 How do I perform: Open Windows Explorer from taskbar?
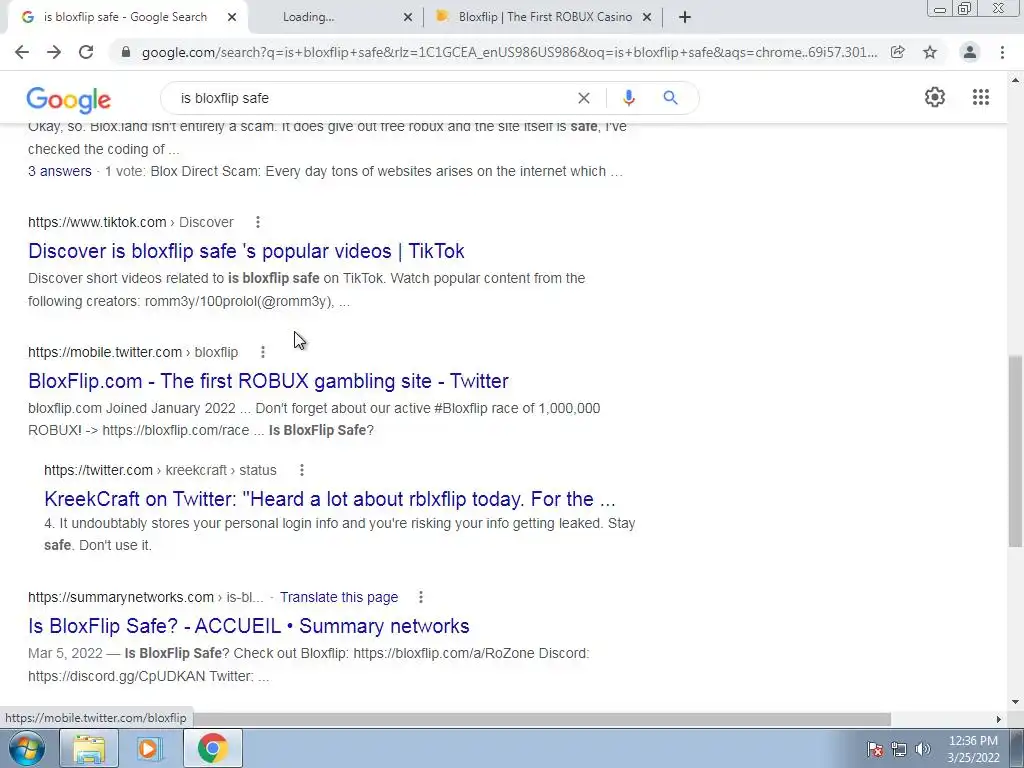click(89, 748)
